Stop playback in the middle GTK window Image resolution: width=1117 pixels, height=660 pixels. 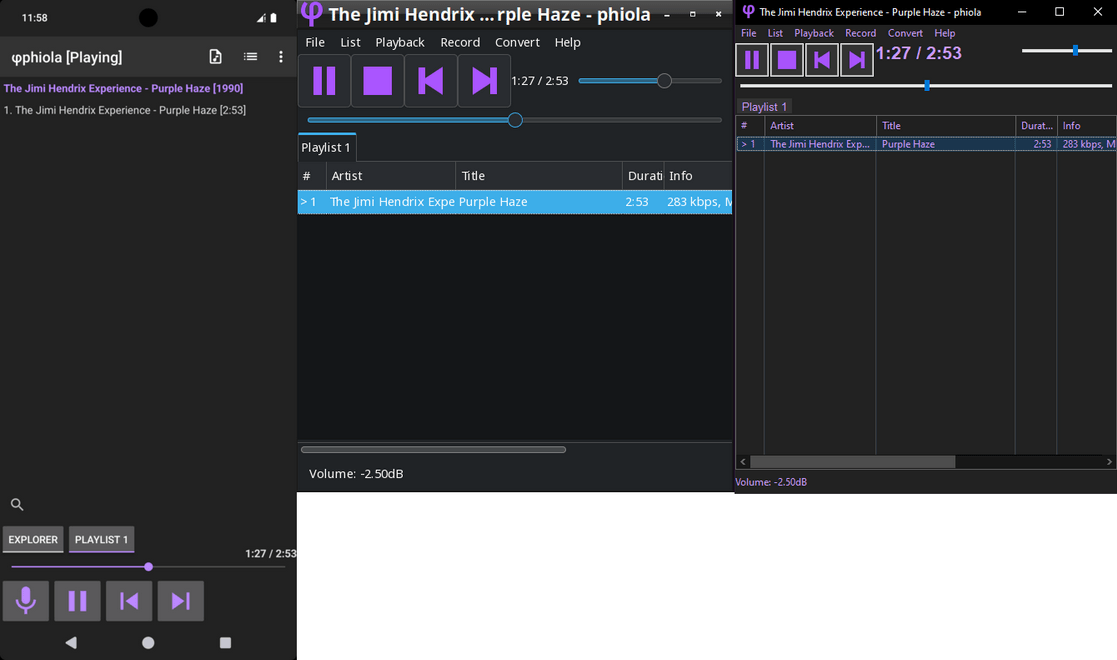coord(378,81)
